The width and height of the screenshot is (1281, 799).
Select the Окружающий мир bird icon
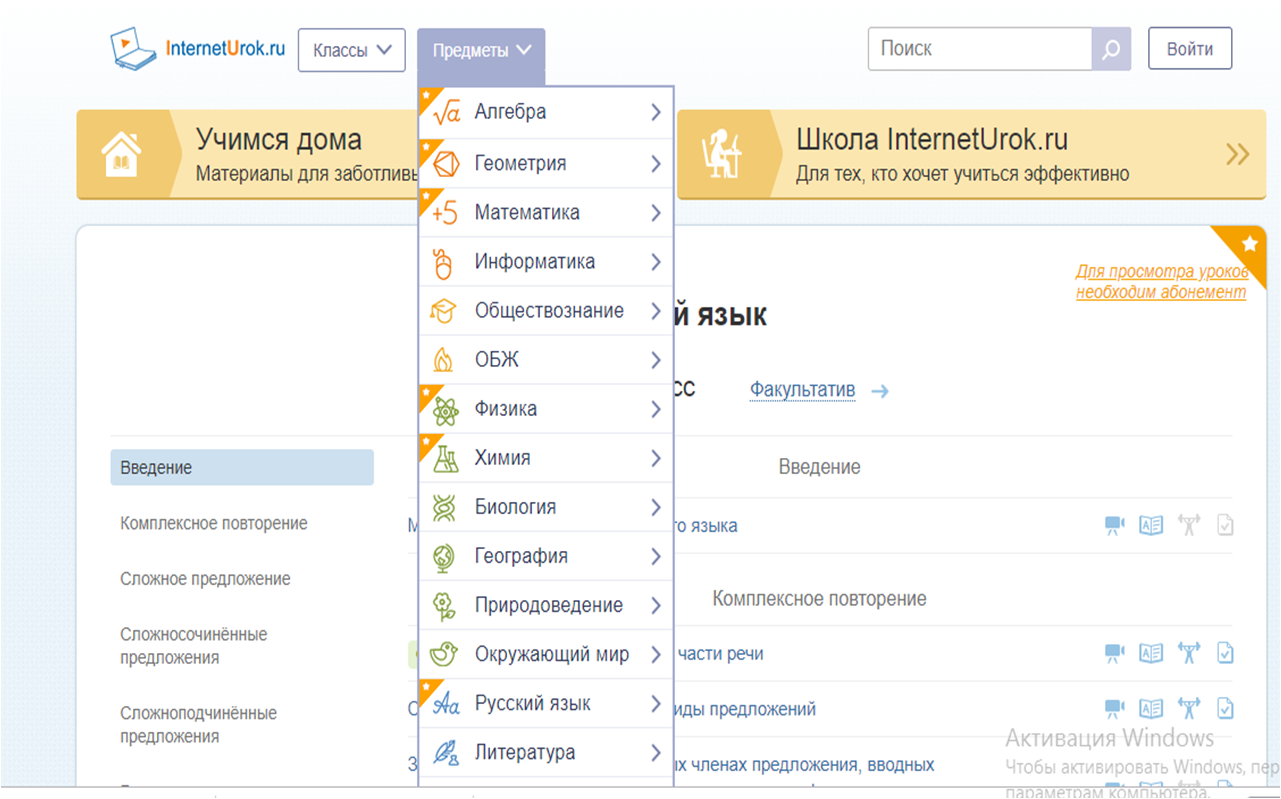[x=443, y=654]
